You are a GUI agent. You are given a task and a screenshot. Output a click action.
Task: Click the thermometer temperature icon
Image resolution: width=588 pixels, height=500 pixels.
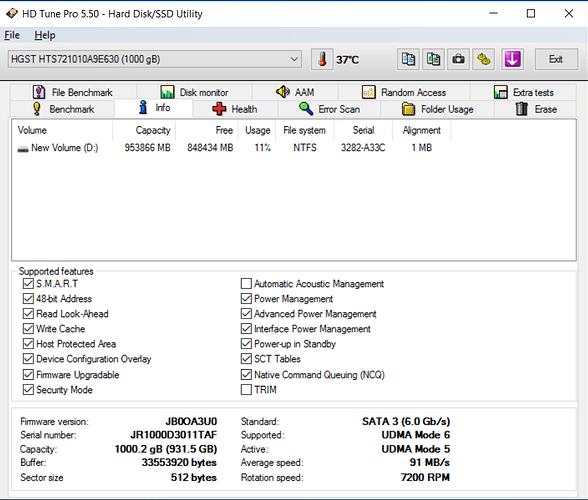(322, 59)
